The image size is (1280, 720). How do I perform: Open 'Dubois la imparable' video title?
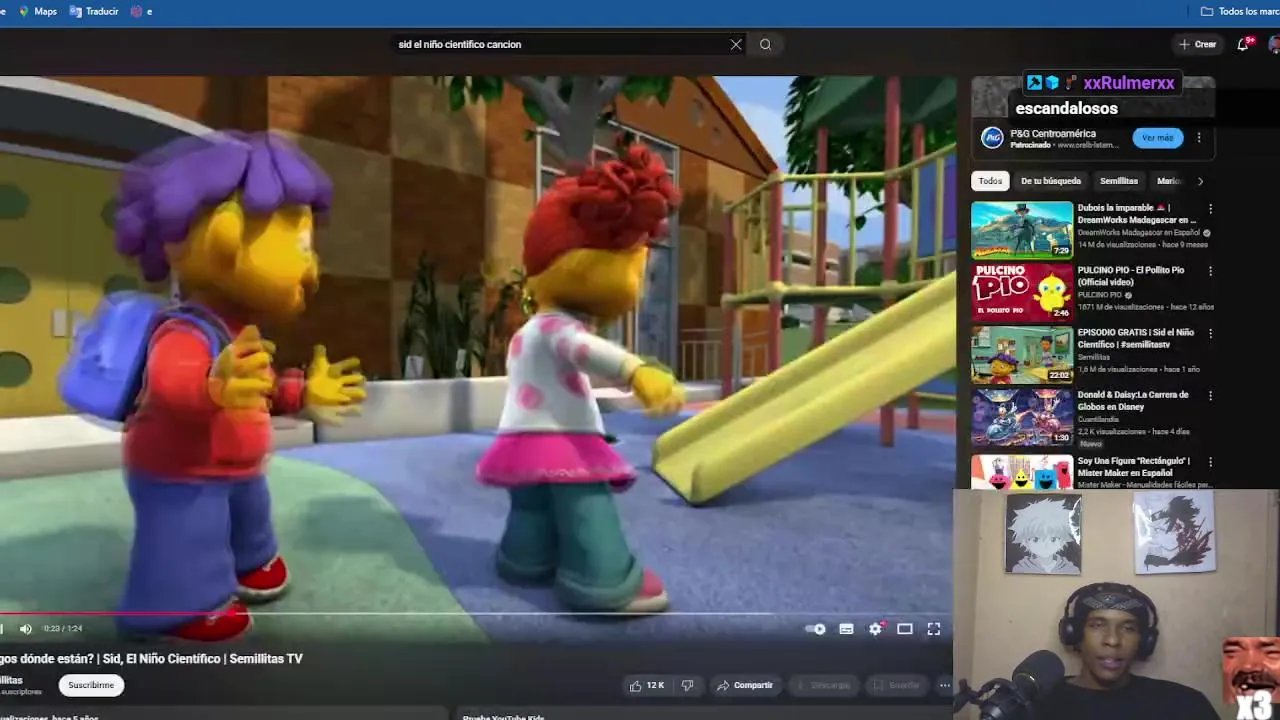1137,214
